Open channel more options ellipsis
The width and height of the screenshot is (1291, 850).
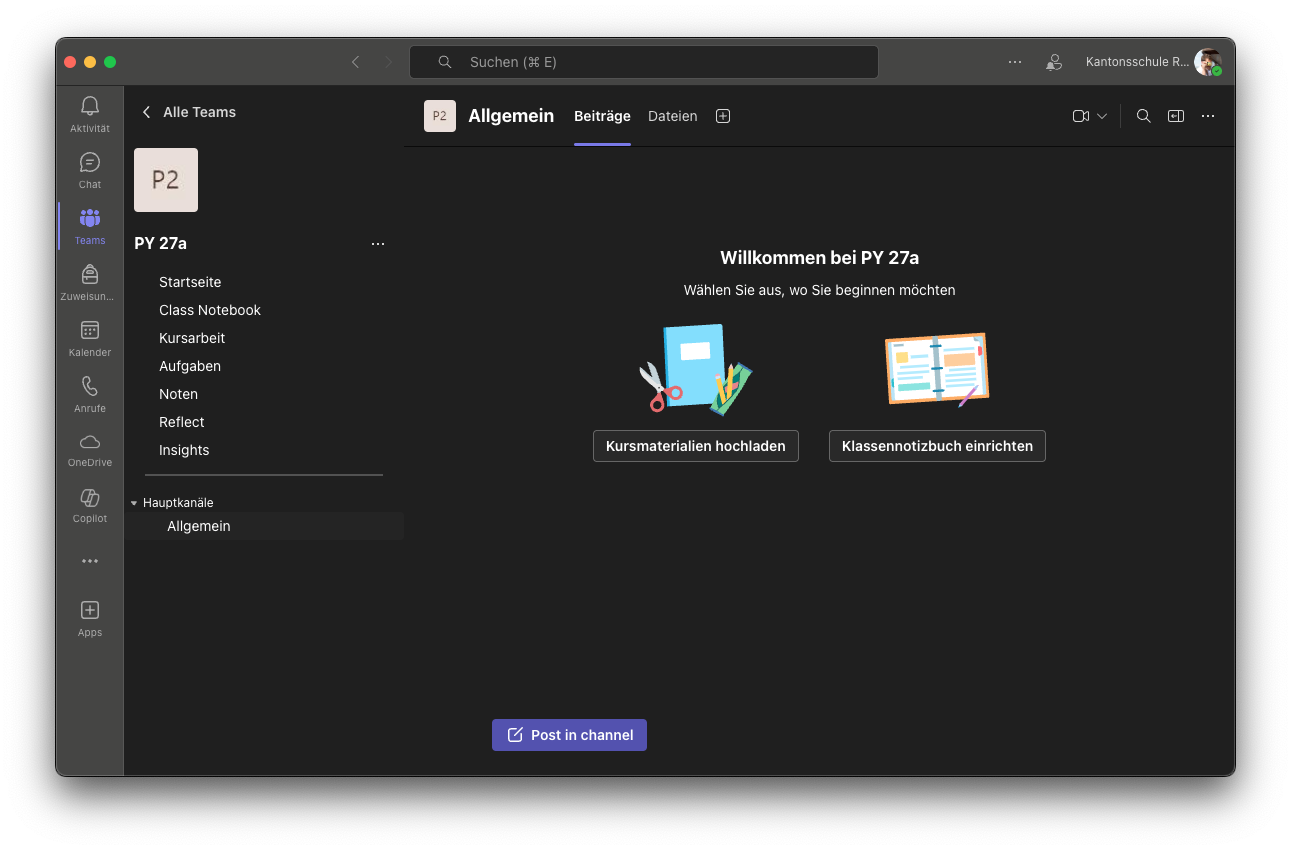point(1208,116)
